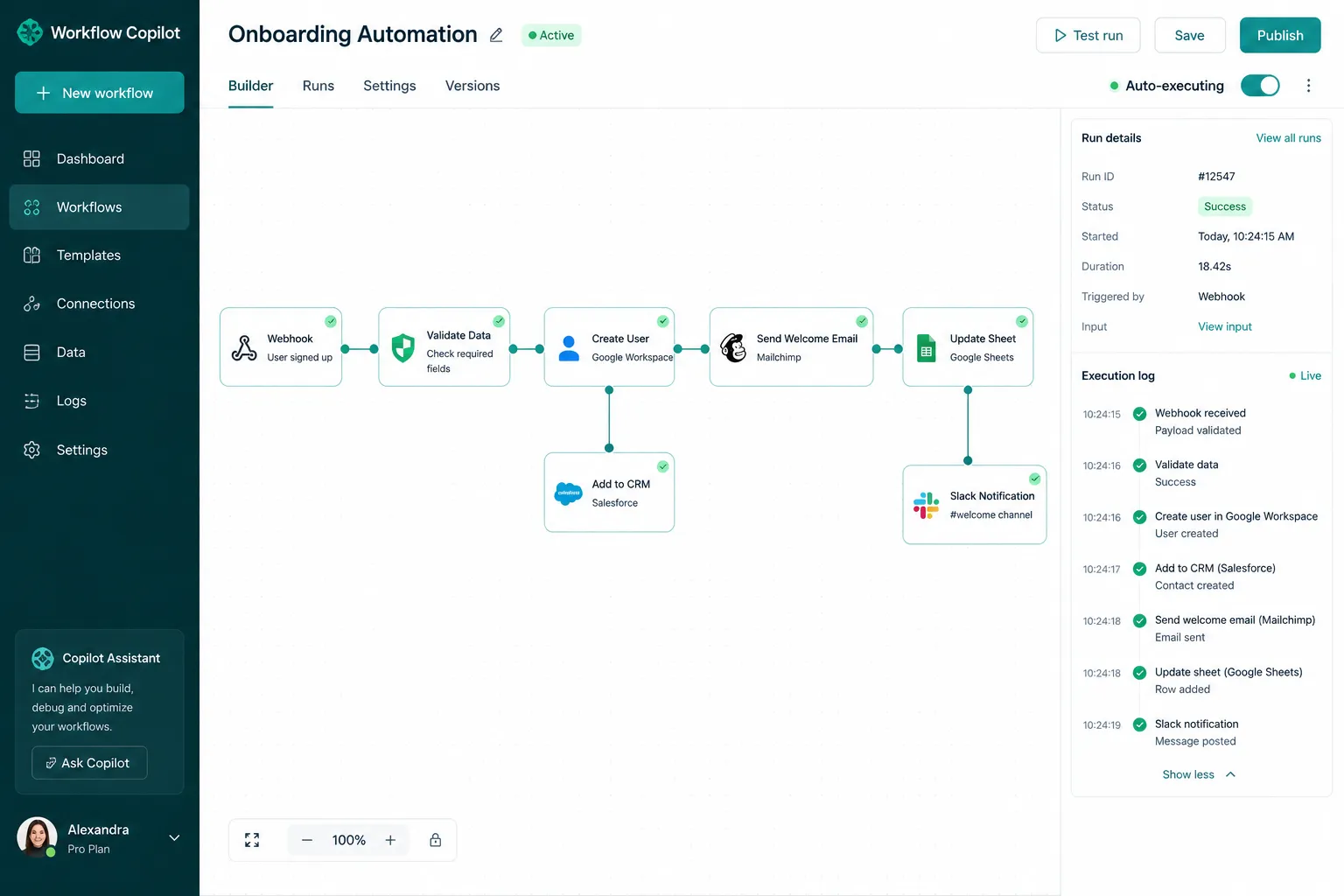
Task: Open the three-dot more options menu
Action: (1308, 86)
